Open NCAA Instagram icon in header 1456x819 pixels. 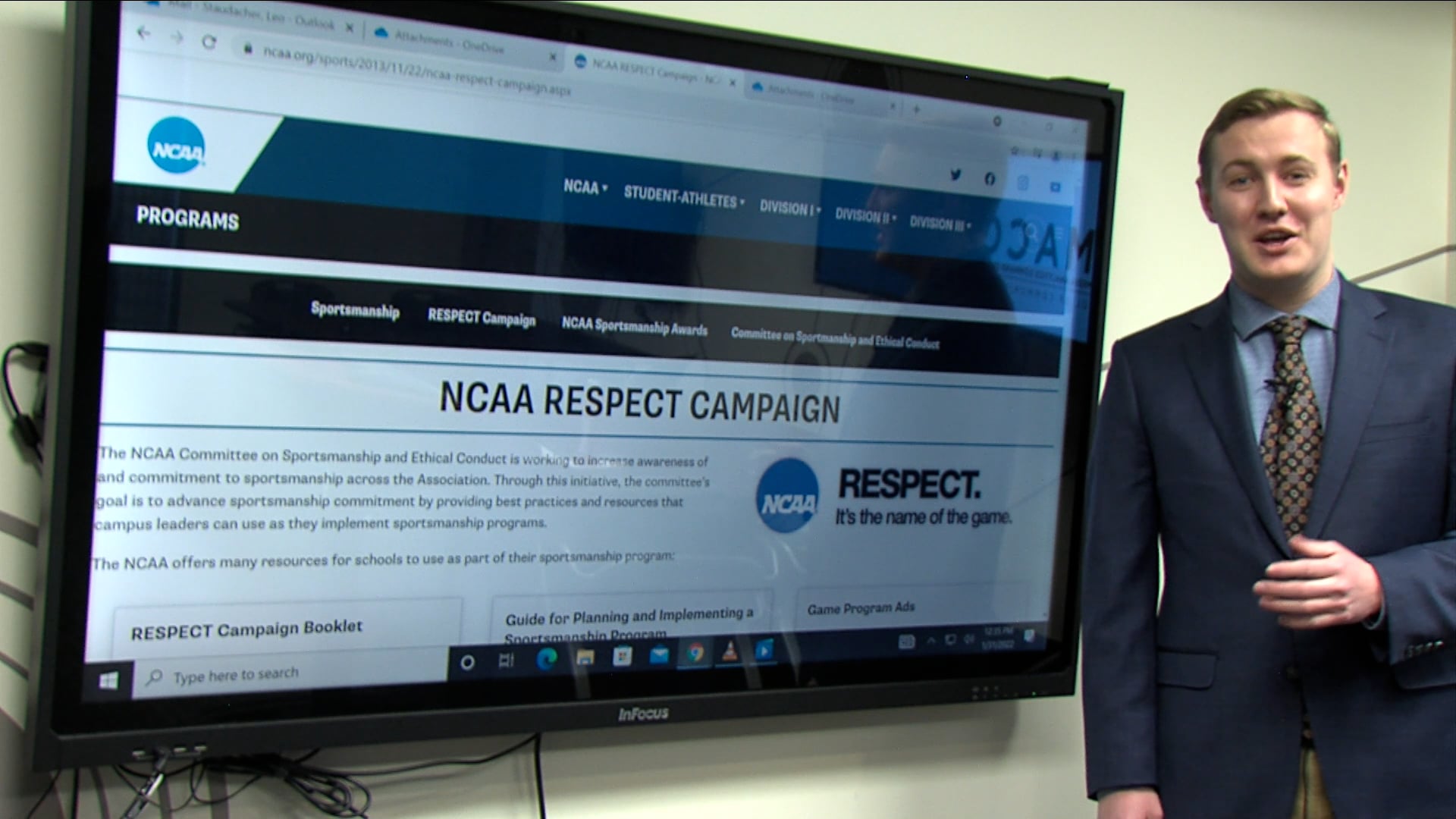[1023, 183]
